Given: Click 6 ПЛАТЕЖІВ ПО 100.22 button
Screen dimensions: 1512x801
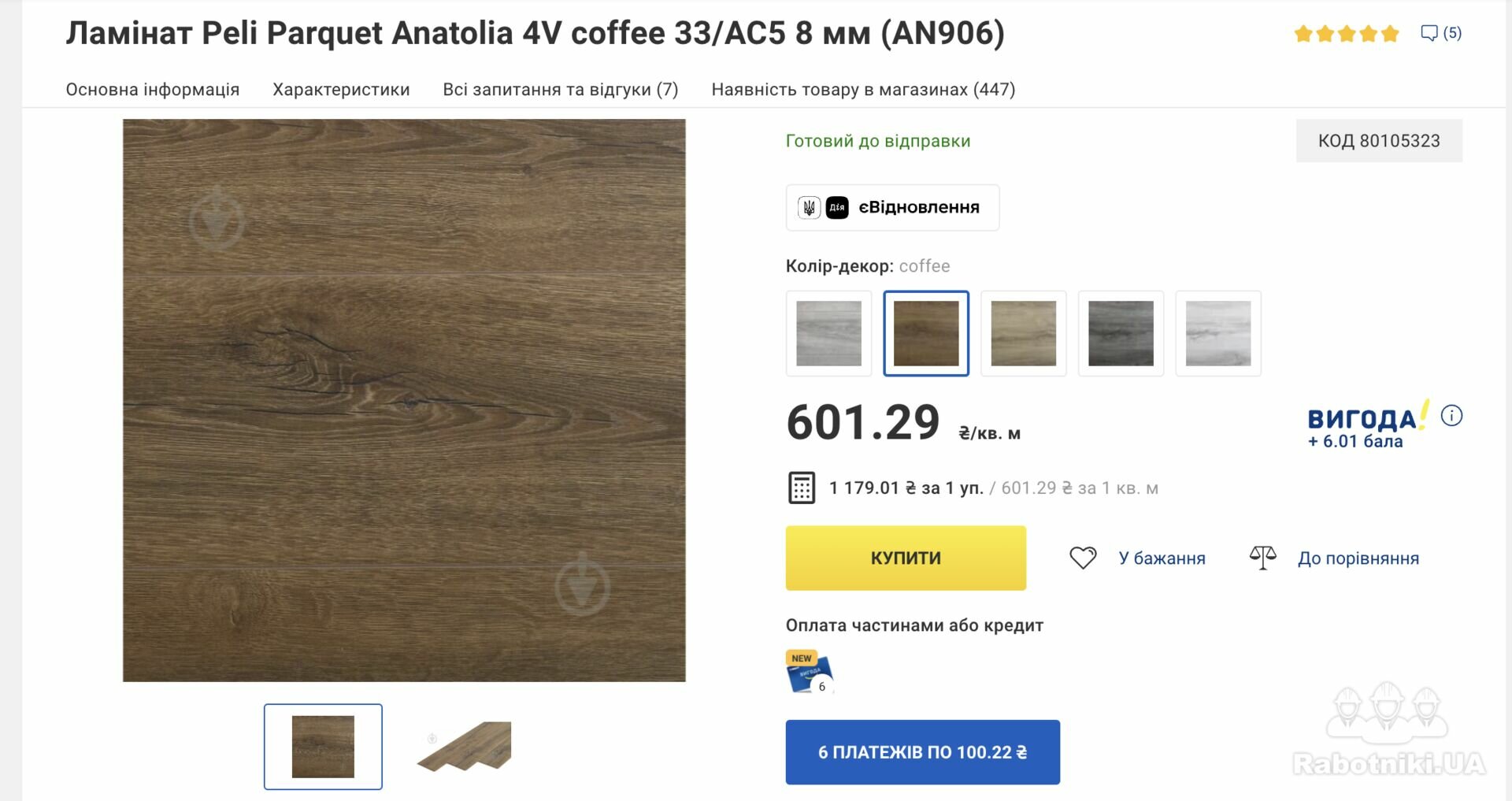Looking at the screenshot, I should 922,752.
